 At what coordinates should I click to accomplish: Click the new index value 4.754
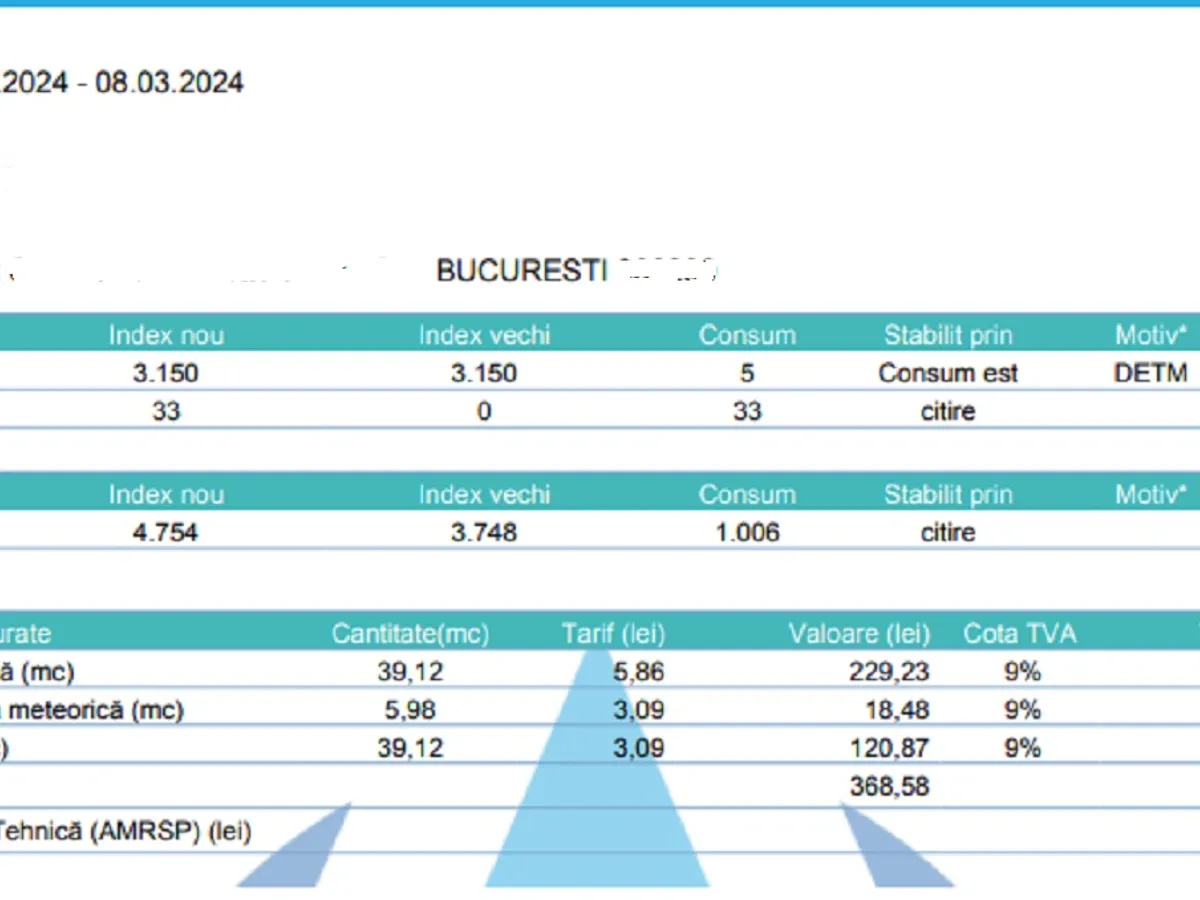point(165,532)
